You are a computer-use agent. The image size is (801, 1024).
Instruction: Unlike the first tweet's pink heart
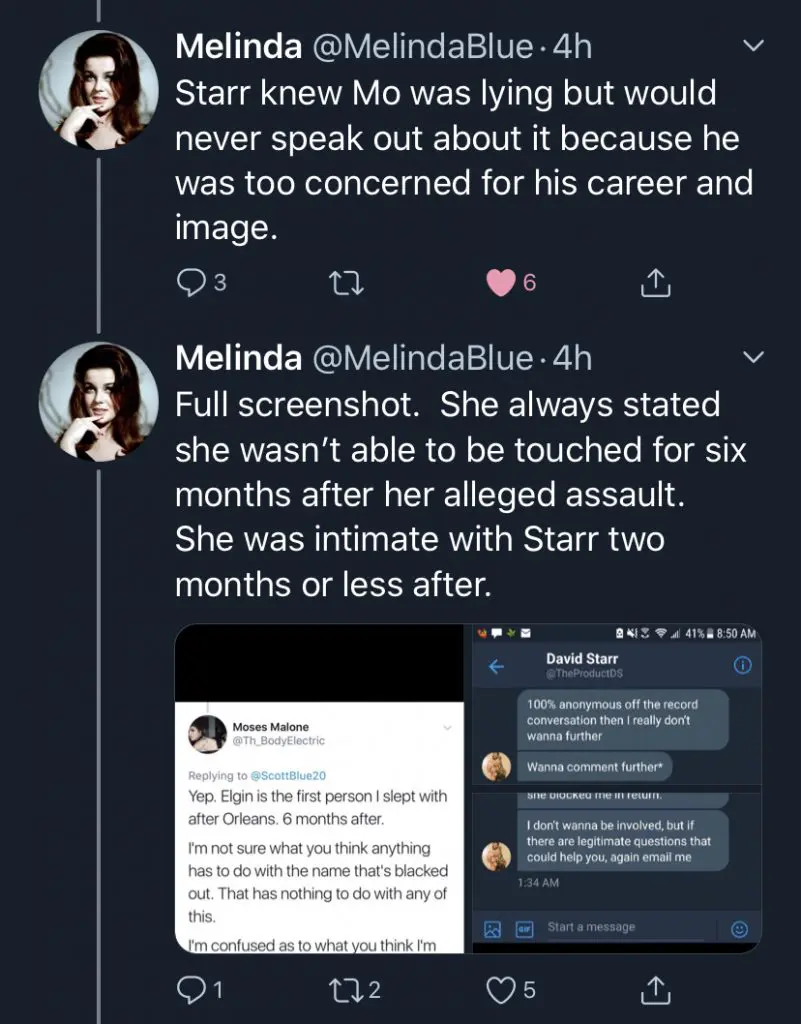(500, 283)
